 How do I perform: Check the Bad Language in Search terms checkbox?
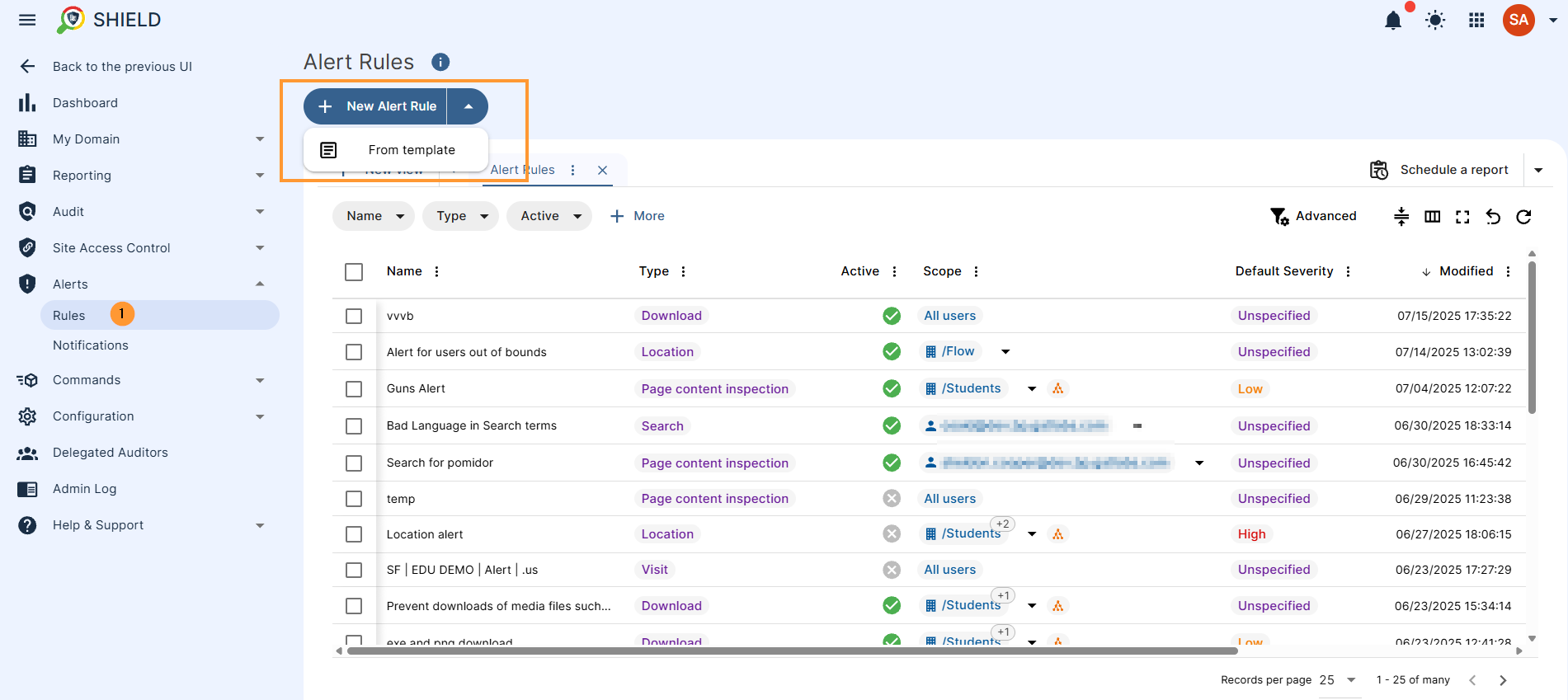tap(354, 426)
